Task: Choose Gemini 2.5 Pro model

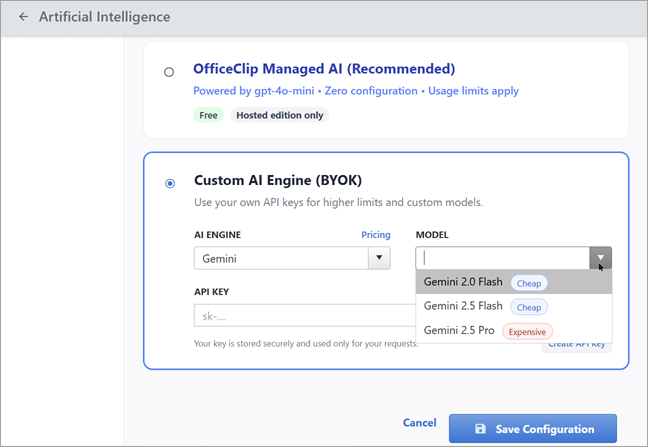Action: click(514, 331)
